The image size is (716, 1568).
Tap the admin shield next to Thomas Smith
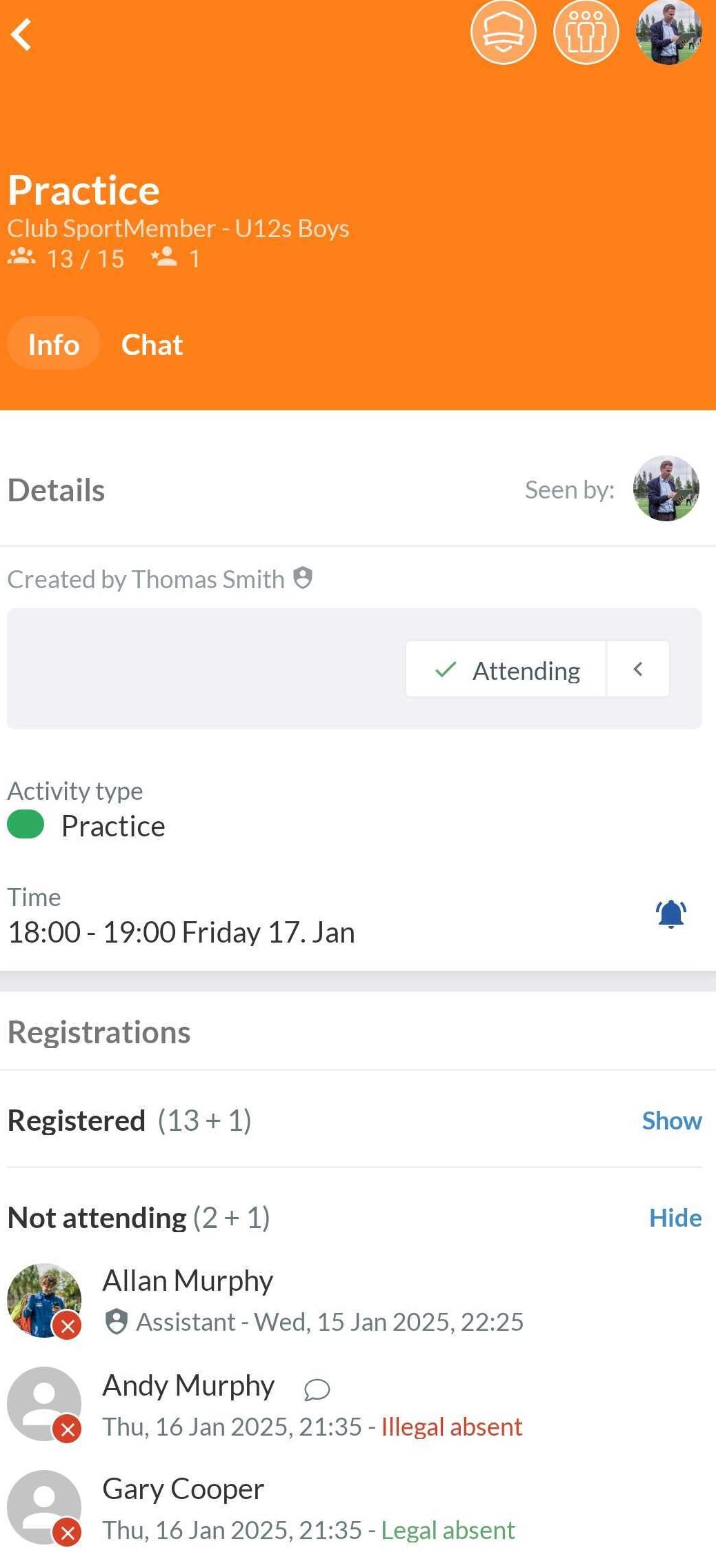coord(303,578)
